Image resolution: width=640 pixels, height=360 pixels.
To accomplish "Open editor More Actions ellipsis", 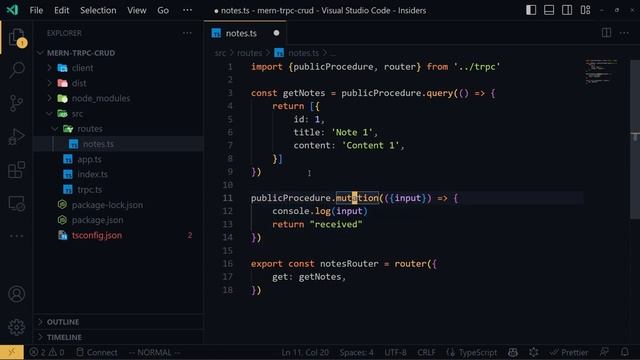I will click(x=624, y=33).
